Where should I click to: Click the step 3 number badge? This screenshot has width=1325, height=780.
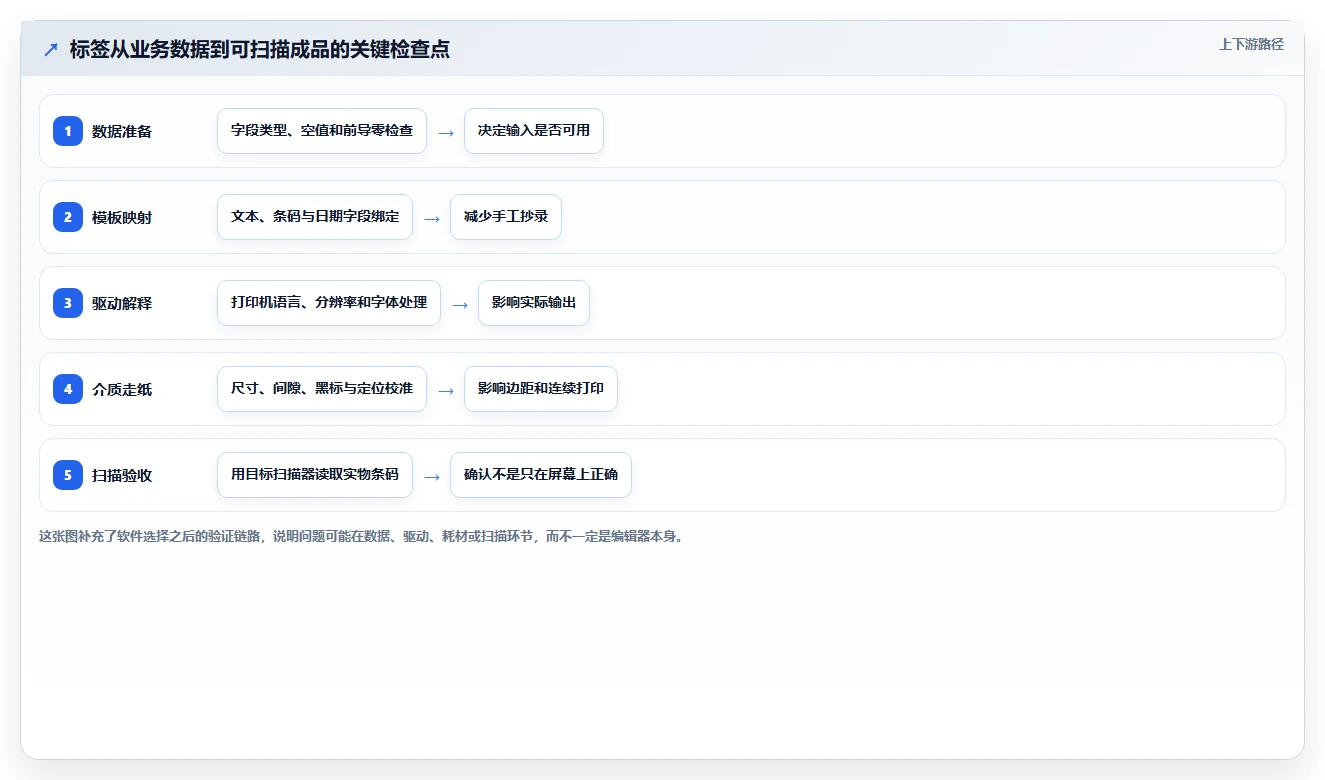click(x=68, y=302)
